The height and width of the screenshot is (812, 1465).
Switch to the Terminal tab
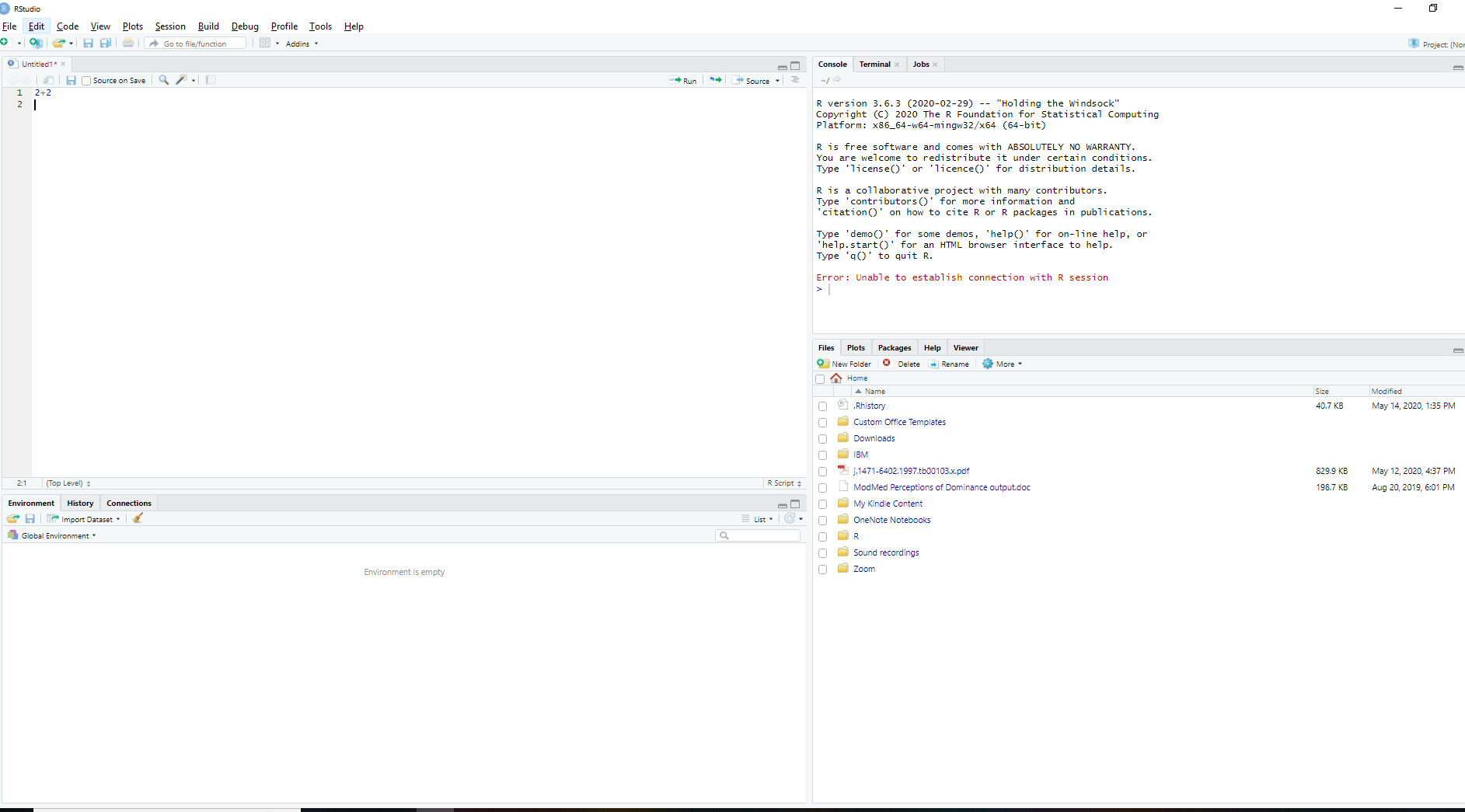pyautogui.click(x=874, y=64)
